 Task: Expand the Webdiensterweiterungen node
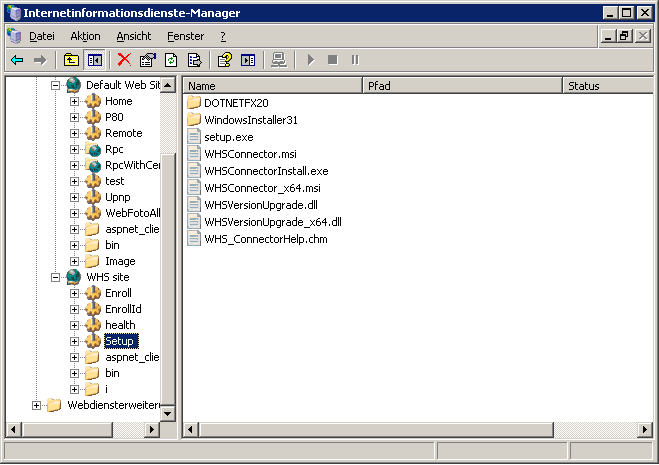click(x=36, y=405)
